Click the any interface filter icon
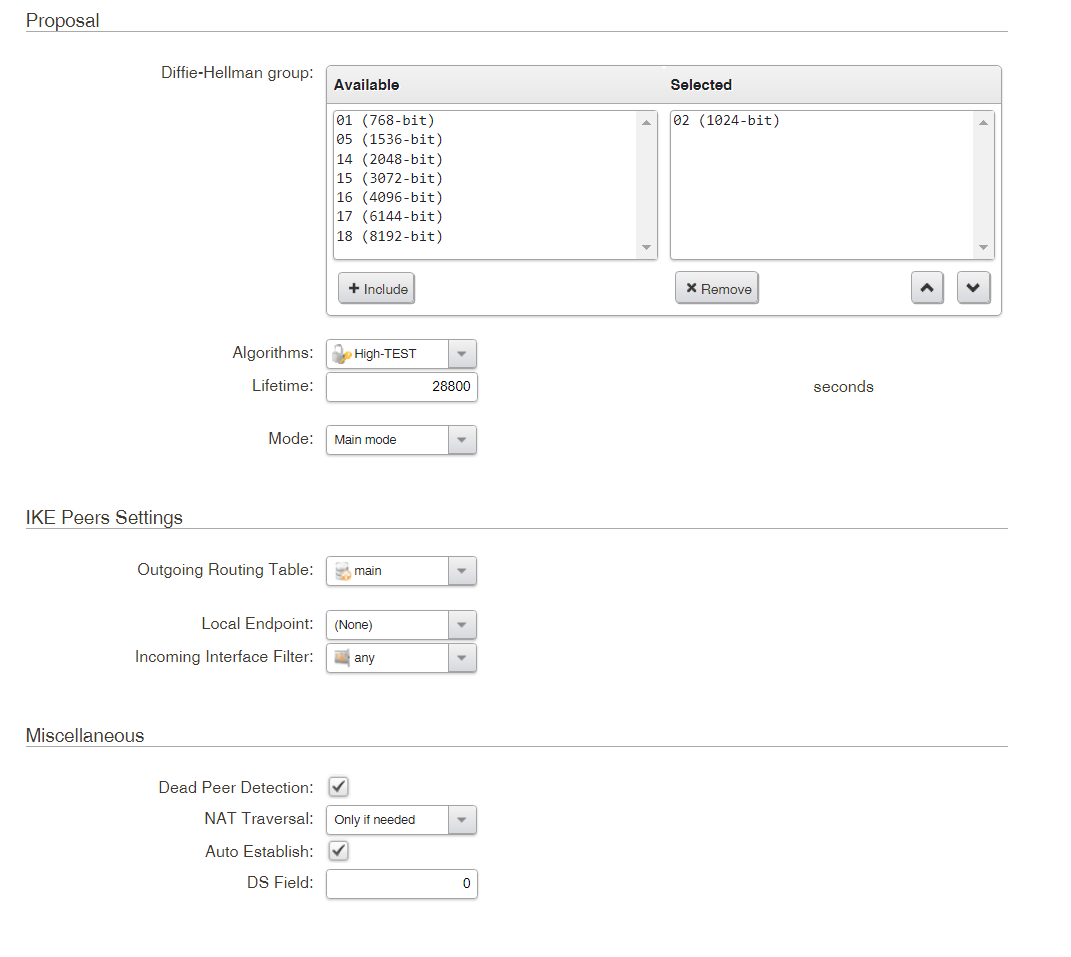This screenshot has width=1071, height=957. click(x=342, y=658)
